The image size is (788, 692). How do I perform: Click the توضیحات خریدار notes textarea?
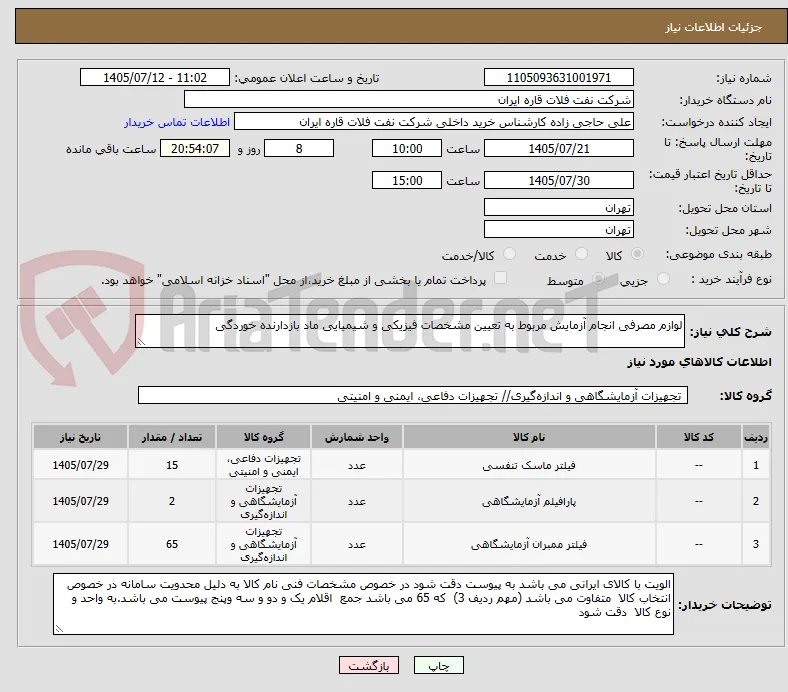click(363, 604)
